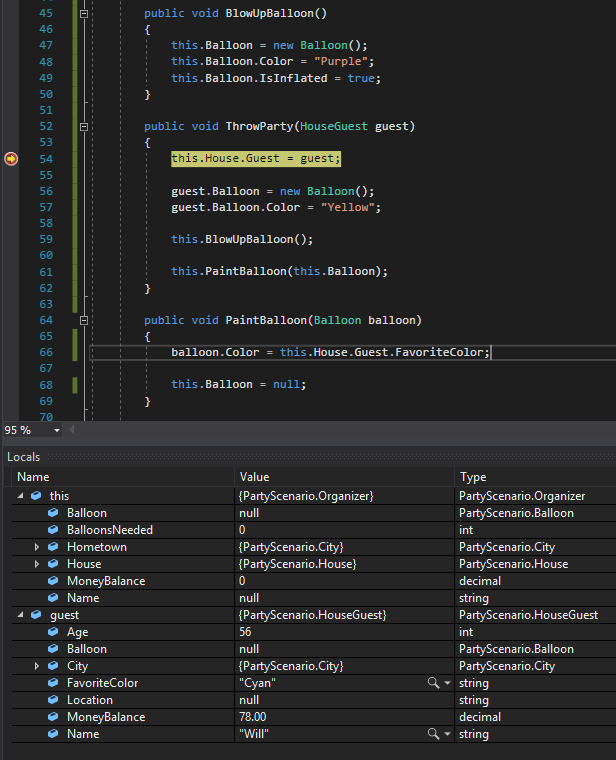Click the Value column header
616x760 pixels.
point(254,477)
